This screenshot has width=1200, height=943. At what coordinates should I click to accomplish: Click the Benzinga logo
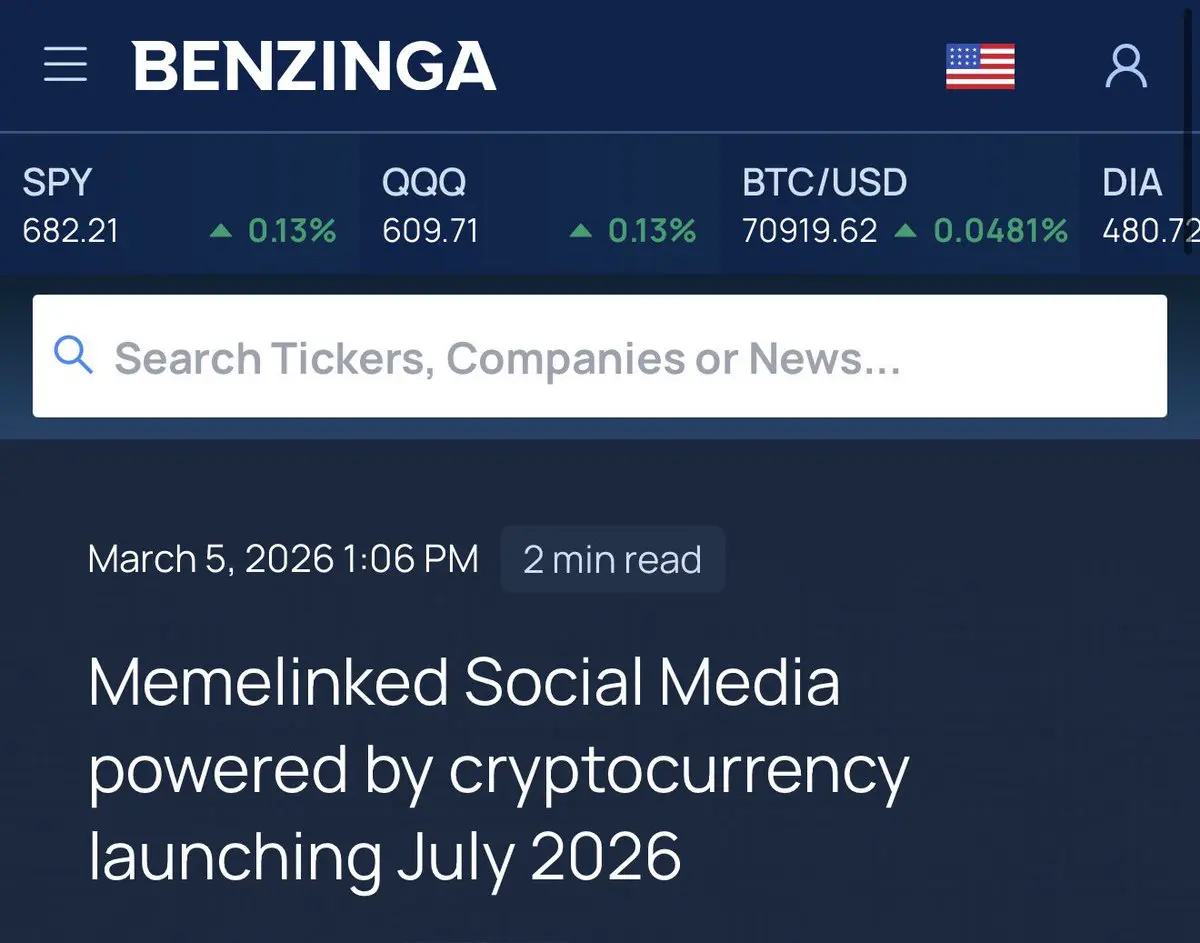(314, 66)
